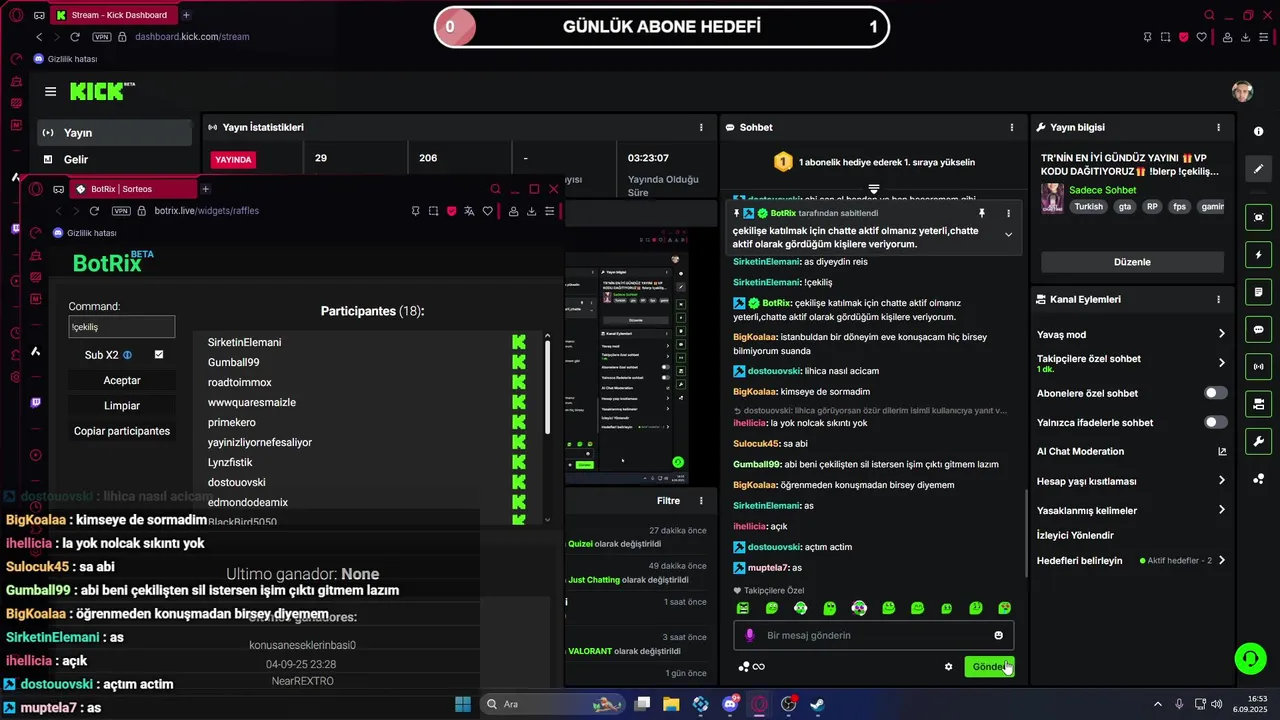
Task: Click the Windows taskbar search box
Action: pos(553,704)
